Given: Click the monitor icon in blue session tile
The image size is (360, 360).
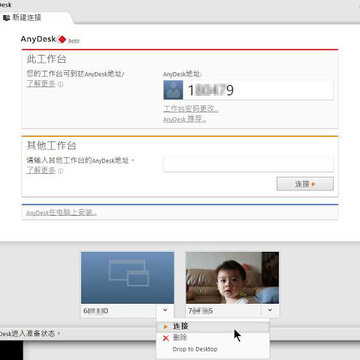Looking at the screenshot, I should 129,273.
